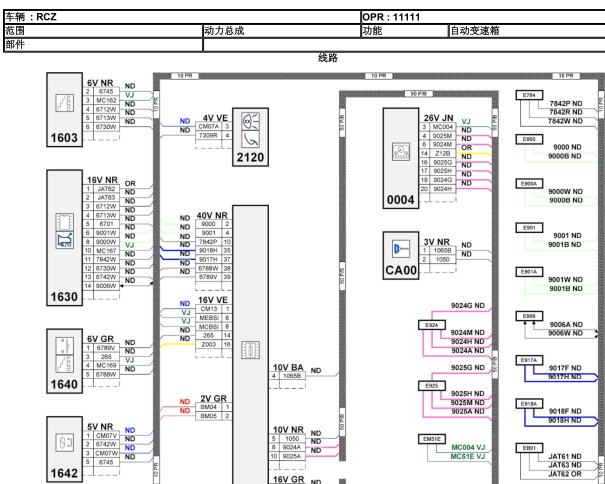Image resolution: width=605 pixels, height=484 pixels.
Task: Click the relay icon in component 1642
Action: tap(64, 442)
